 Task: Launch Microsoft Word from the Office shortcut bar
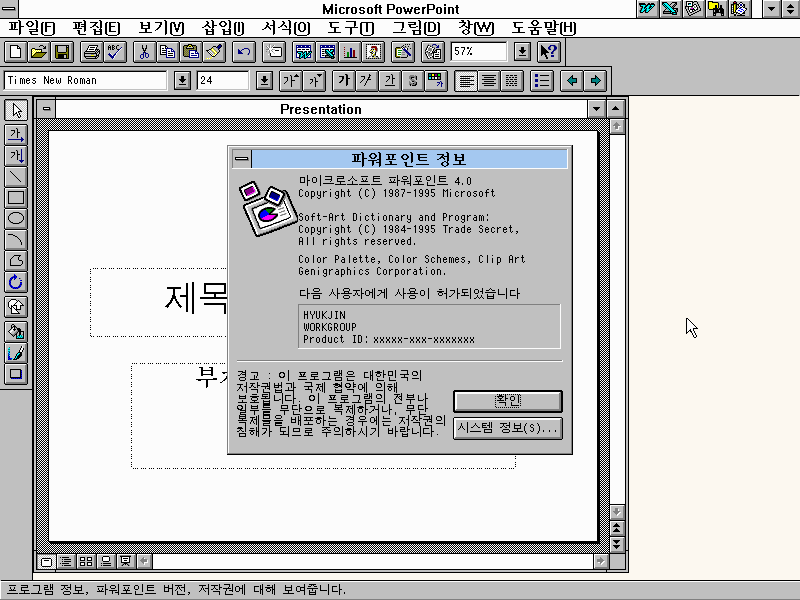click(x=647, y=9)
